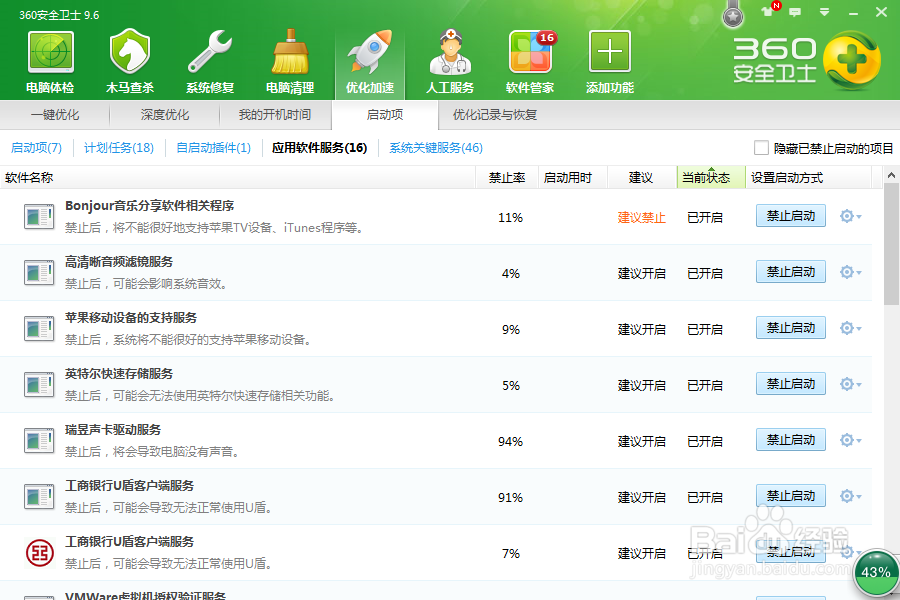Click the 添加功能 plus icon
The image size is (900, 600).
(x=609, y=60)
